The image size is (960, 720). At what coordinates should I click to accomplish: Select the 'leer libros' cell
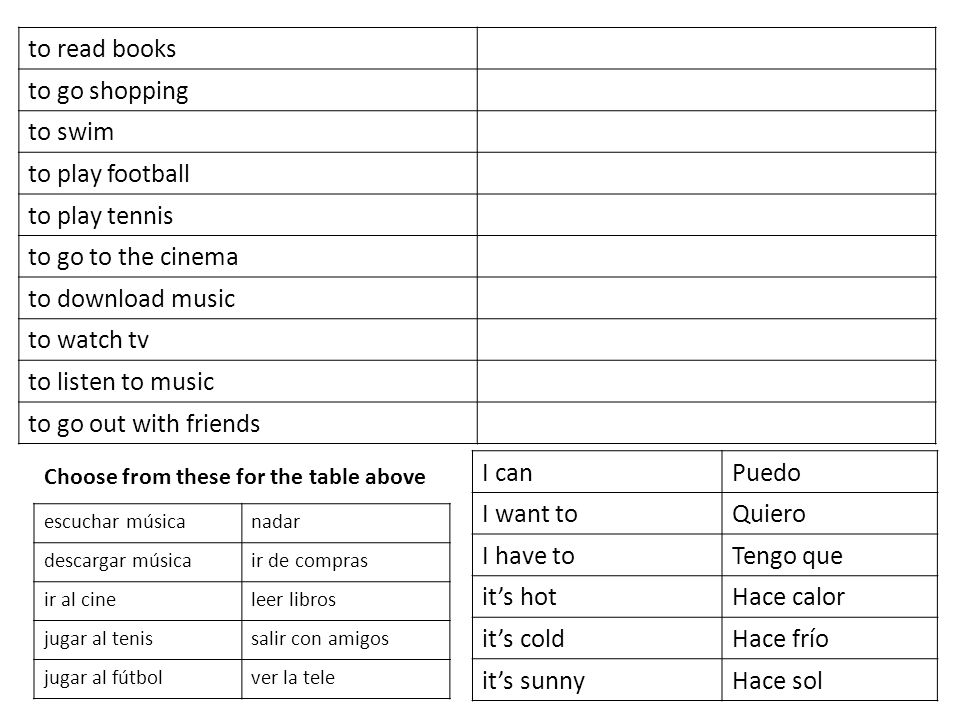point(346,601)
